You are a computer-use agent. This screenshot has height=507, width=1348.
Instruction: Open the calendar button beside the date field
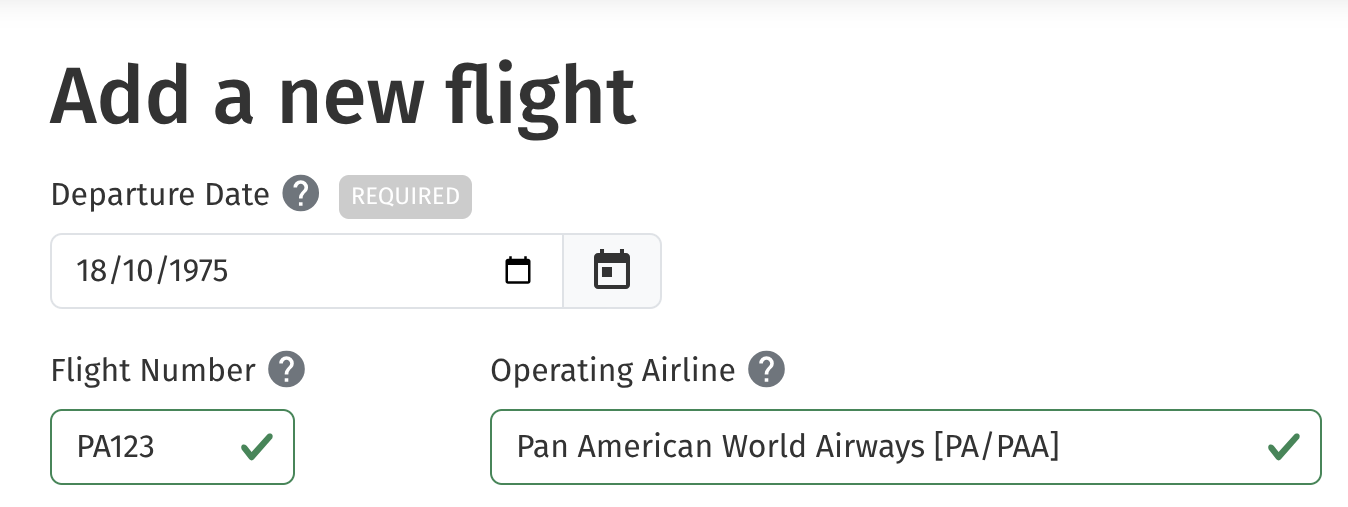(x=612, y=271)
